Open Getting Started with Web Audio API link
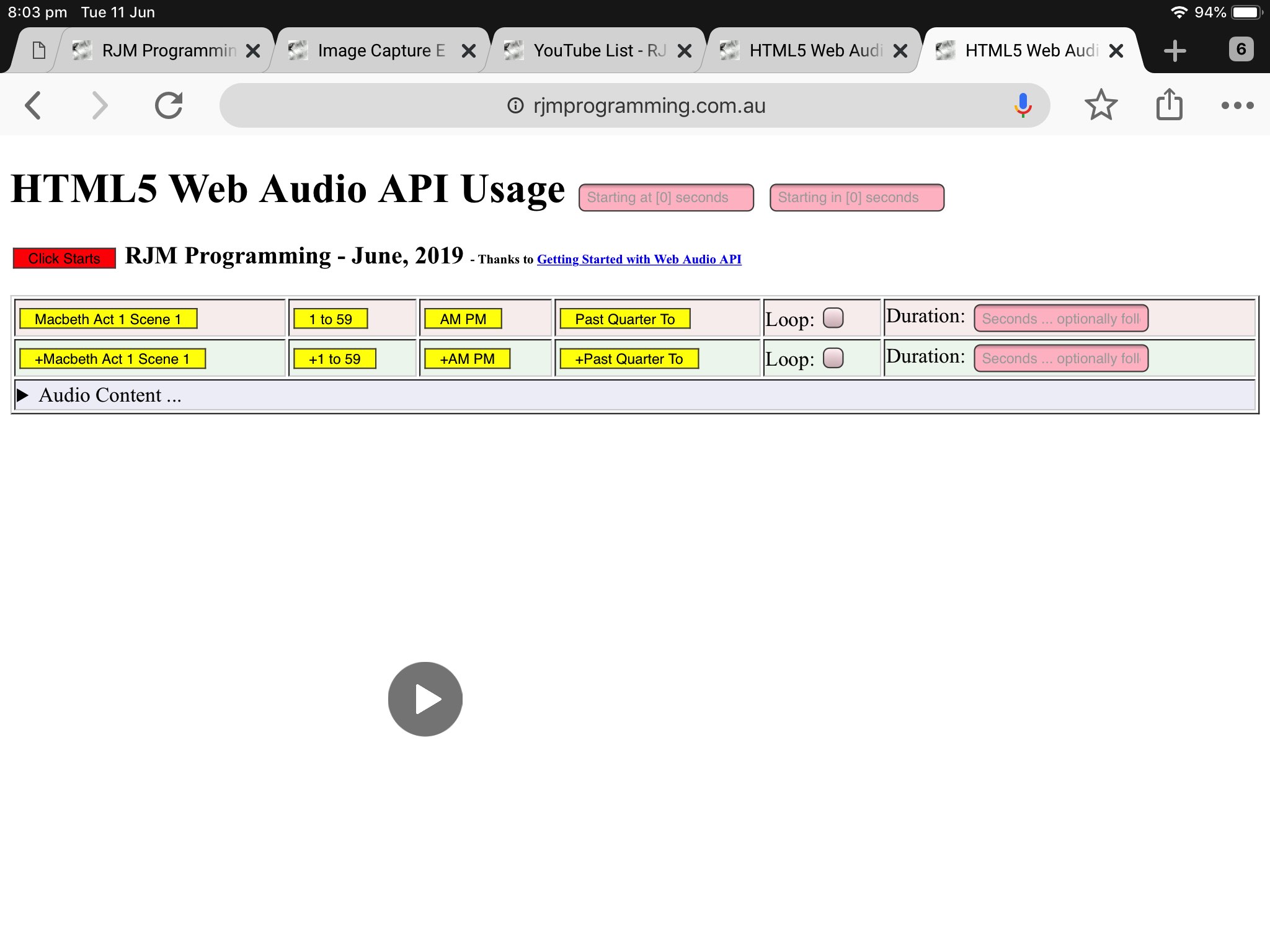1270x952 pixels. [x=639, y=259]
